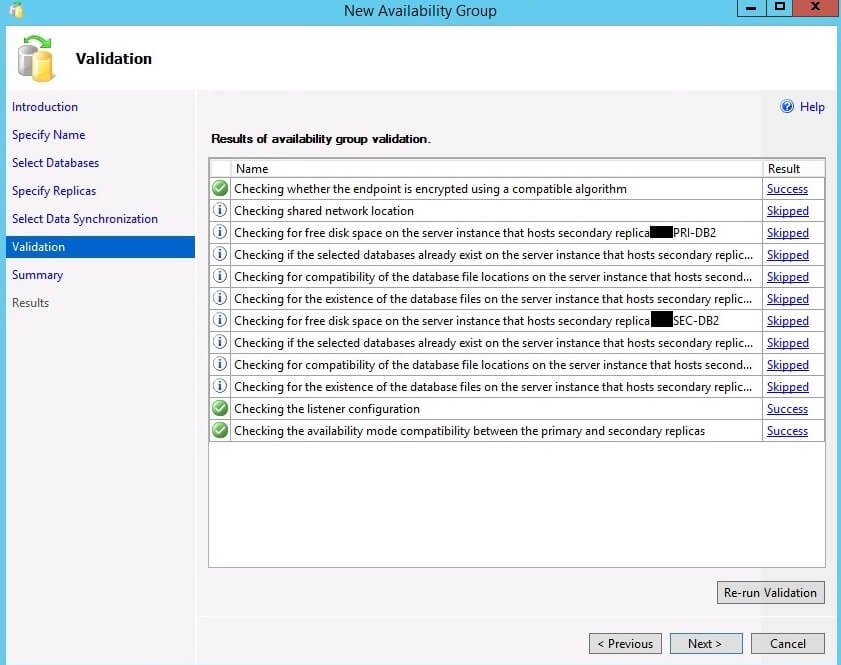Open Select Data Synchronization step
This screenshot has width=841, height=665.
(85, 219)
